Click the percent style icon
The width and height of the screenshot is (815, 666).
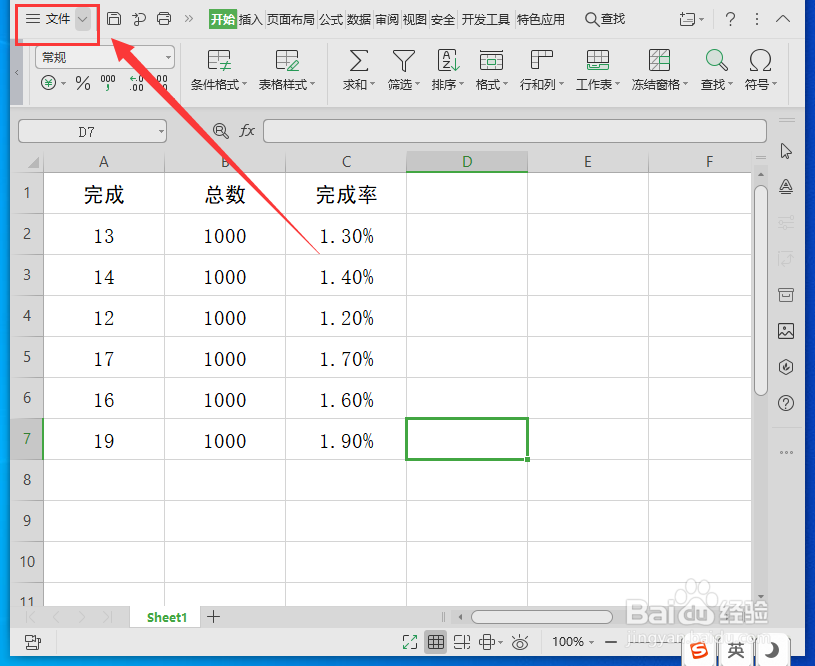(x=83, y=83)
